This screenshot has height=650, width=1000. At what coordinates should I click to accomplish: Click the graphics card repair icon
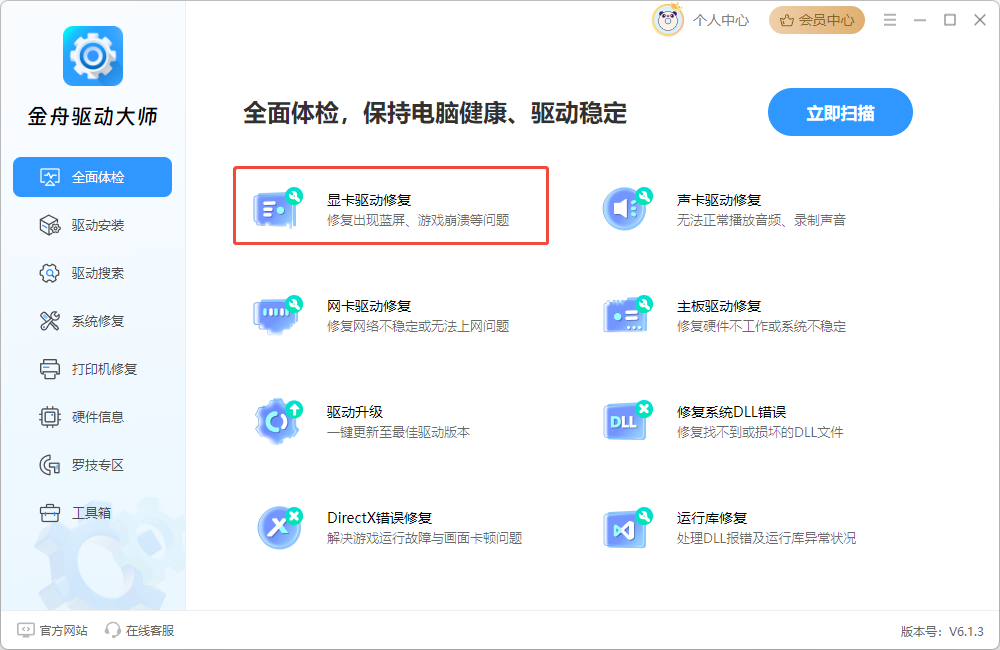(278, 208)
